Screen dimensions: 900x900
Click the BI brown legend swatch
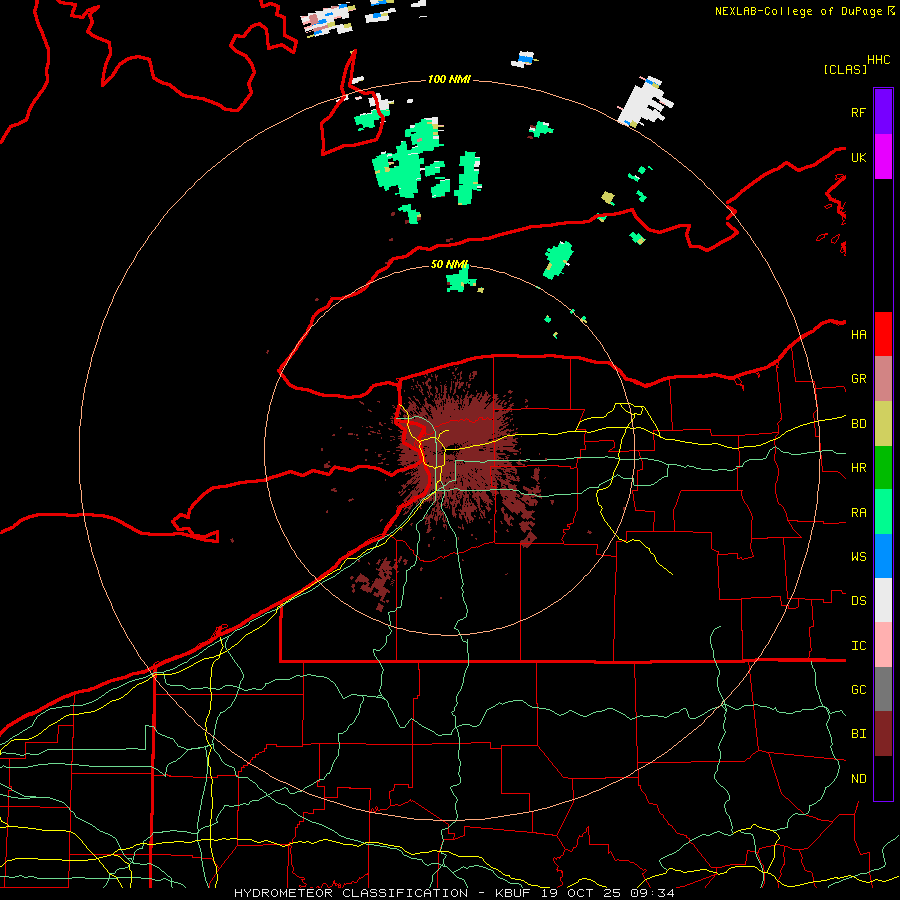click(x=883, y=734)
